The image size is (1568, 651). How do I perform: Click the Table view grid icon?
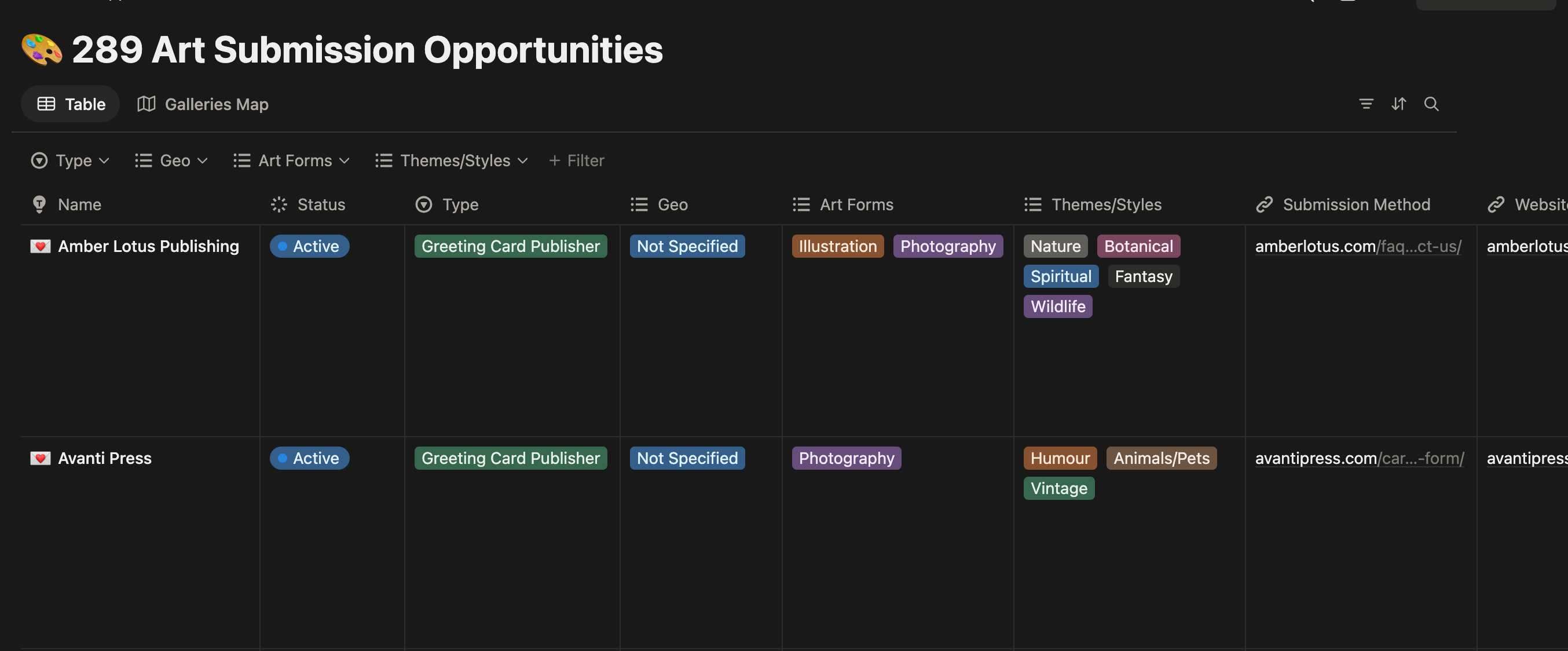click(x=46, y=104)
